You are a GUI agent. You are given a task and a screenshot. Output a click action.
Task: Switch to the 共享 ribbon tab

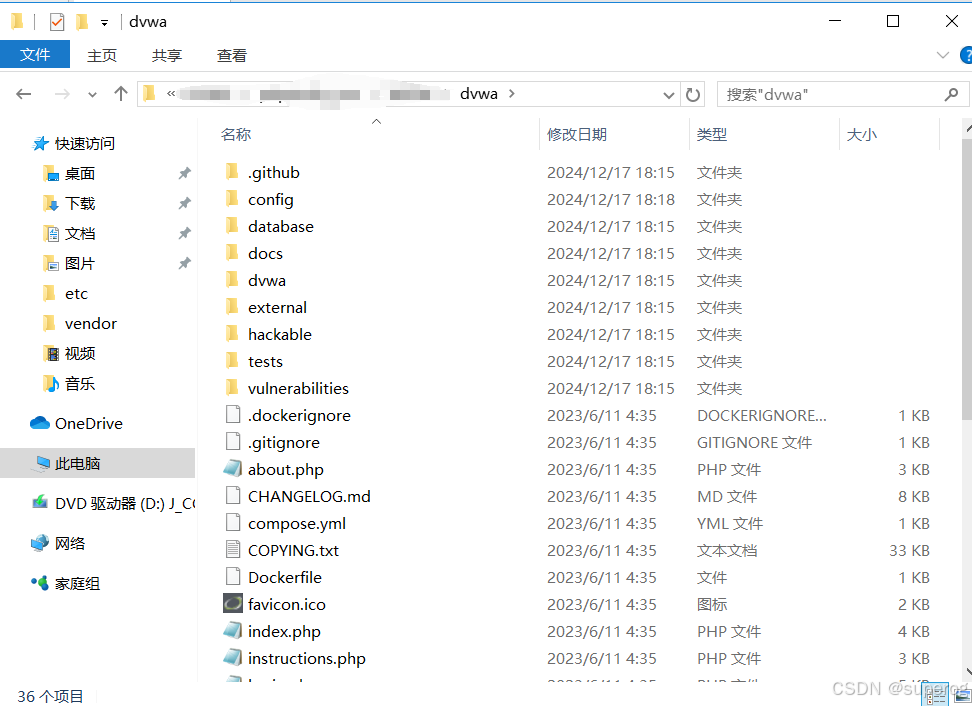tap(167, 56)
